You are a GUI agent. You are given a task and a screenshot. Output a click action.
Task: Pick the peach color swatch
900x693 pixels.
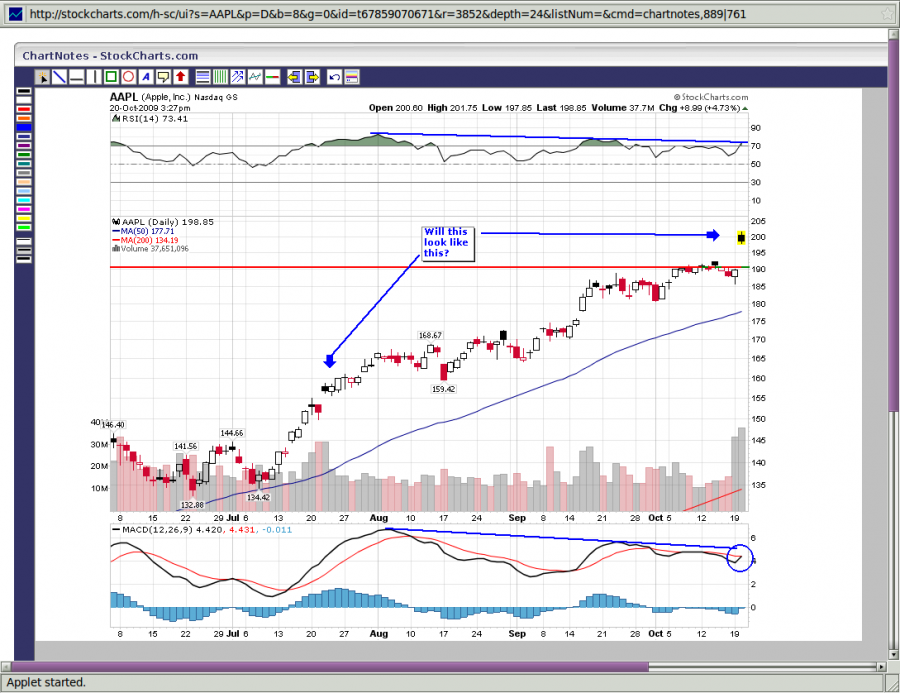(x=24, y=182)
